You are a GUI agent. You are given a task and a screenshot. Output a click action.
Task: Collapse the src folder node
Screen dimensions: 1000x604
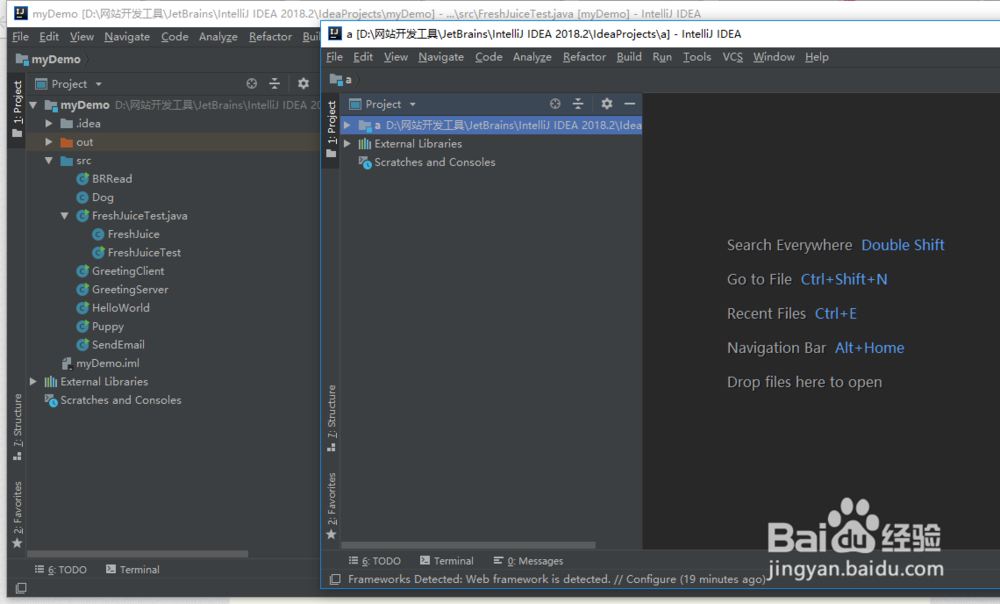49,161
